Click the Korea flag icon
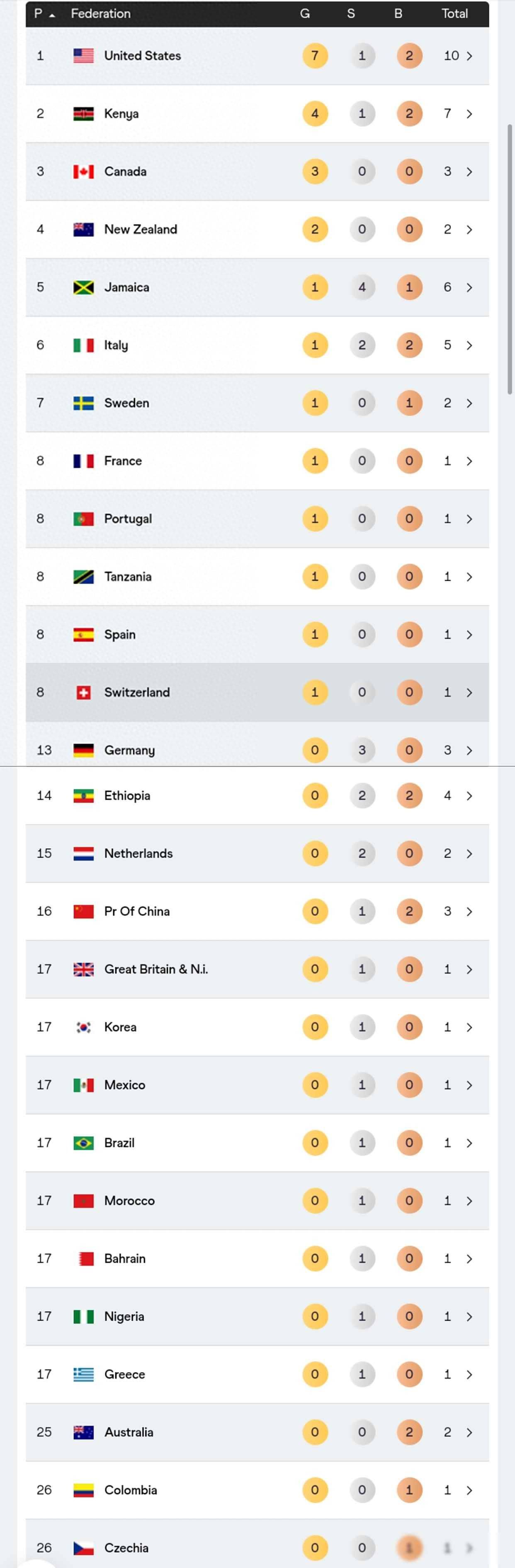Image resolution: width=515 pixels, height=1568 pixels. (83, 1027)
